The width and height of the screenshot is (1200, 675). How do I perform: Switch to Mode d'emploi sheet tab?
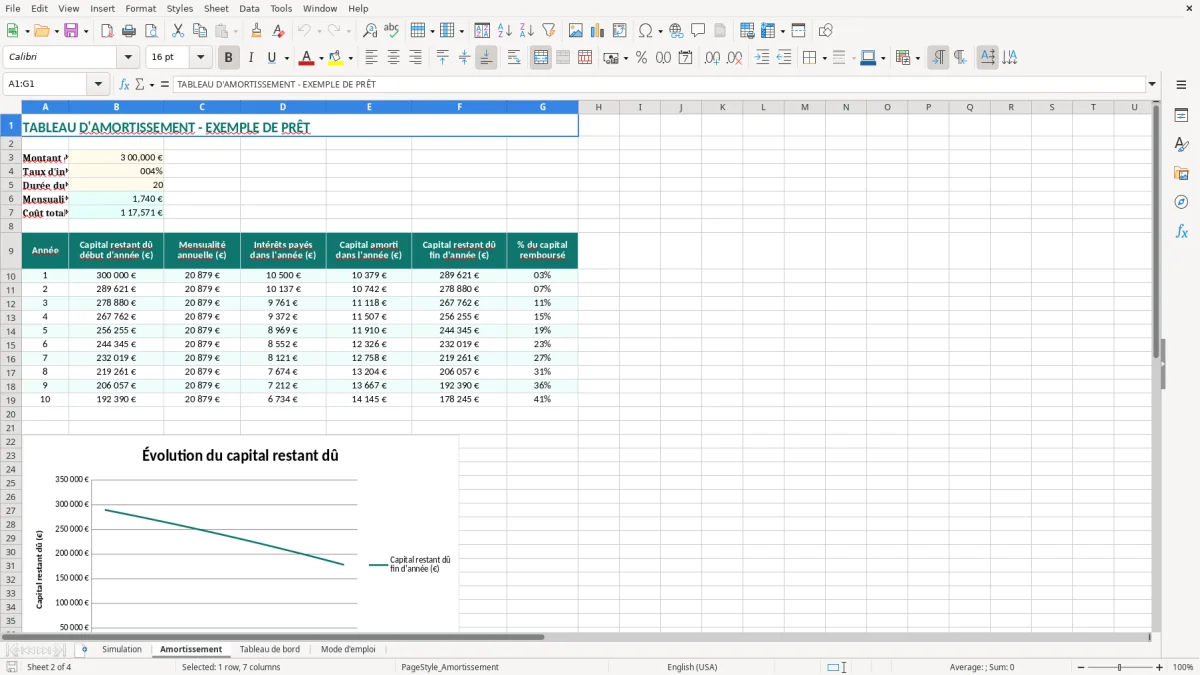[348, 650]
